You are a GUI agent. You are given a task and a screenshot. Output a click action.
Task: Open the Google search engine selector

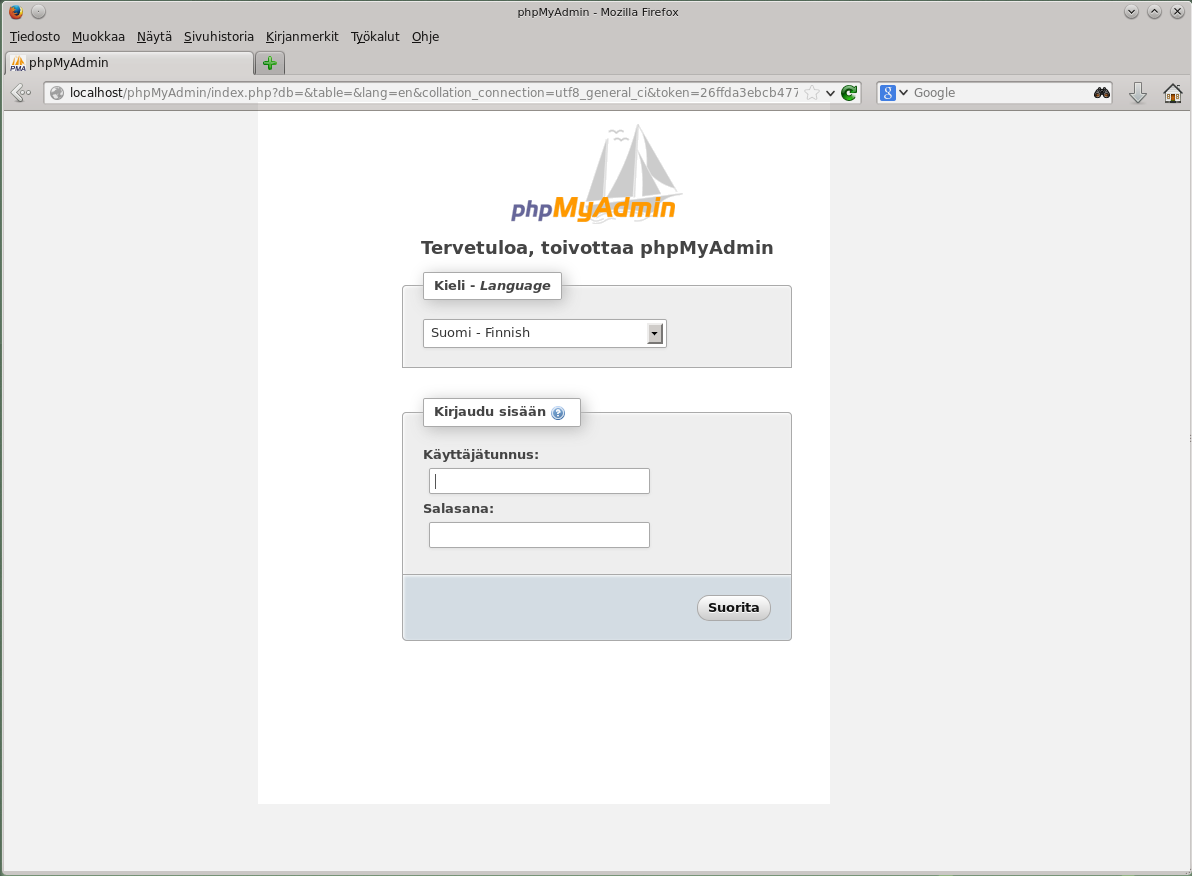[x=894, y=93]
